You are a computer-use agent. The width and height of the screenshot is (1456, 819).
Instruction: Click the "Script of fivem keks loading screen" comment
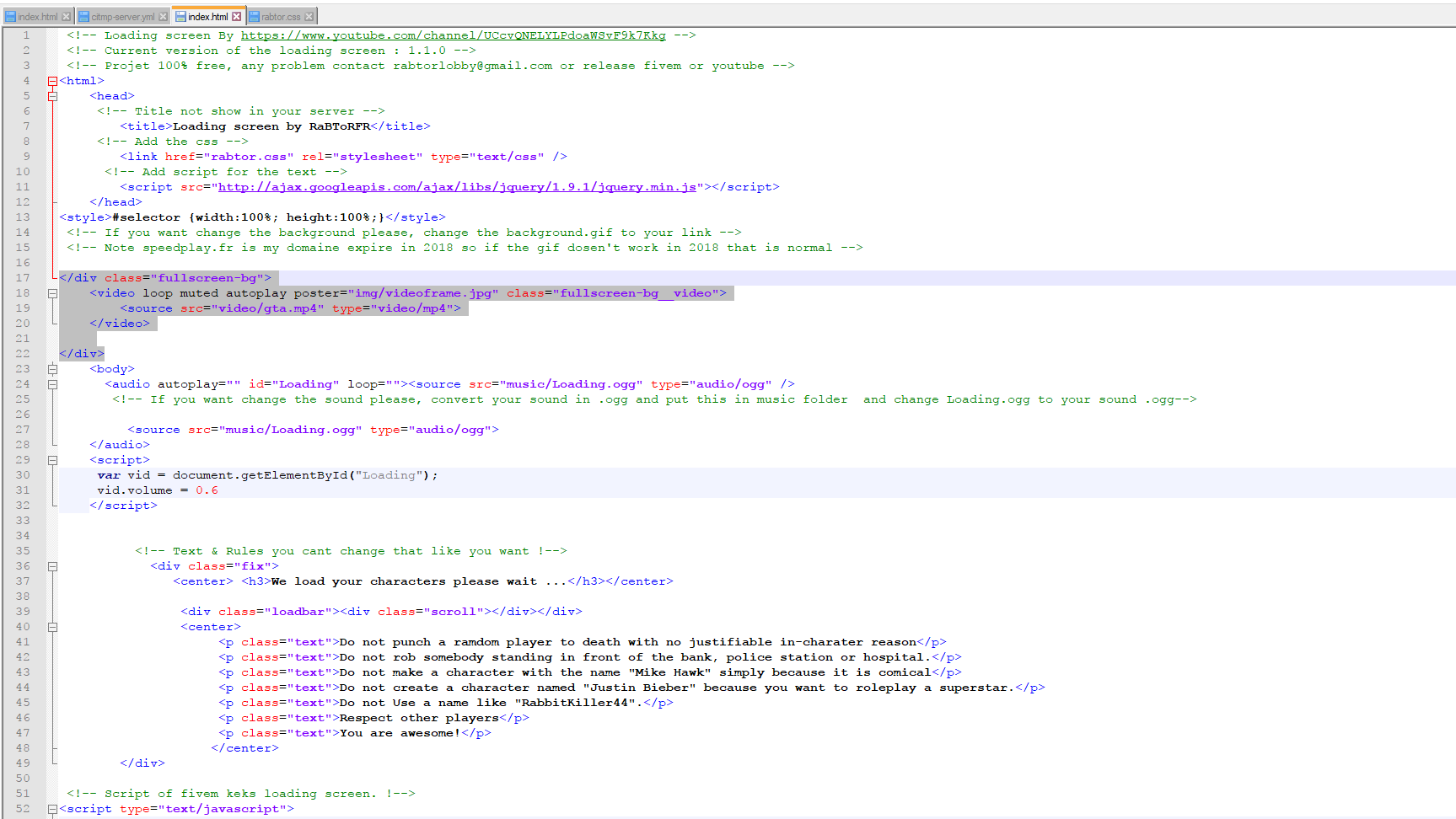(x=240, y=794)
